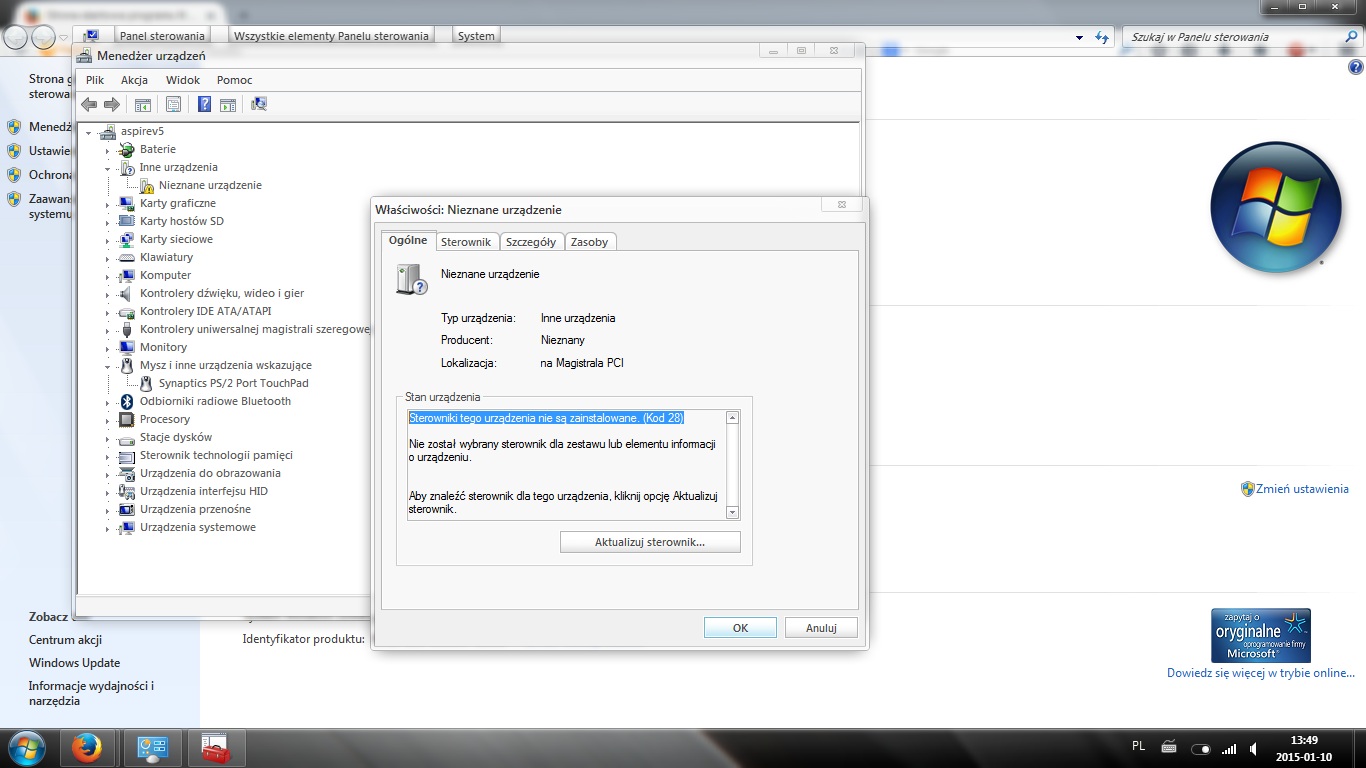Select the aspirev5 root node

coord(131,131)
